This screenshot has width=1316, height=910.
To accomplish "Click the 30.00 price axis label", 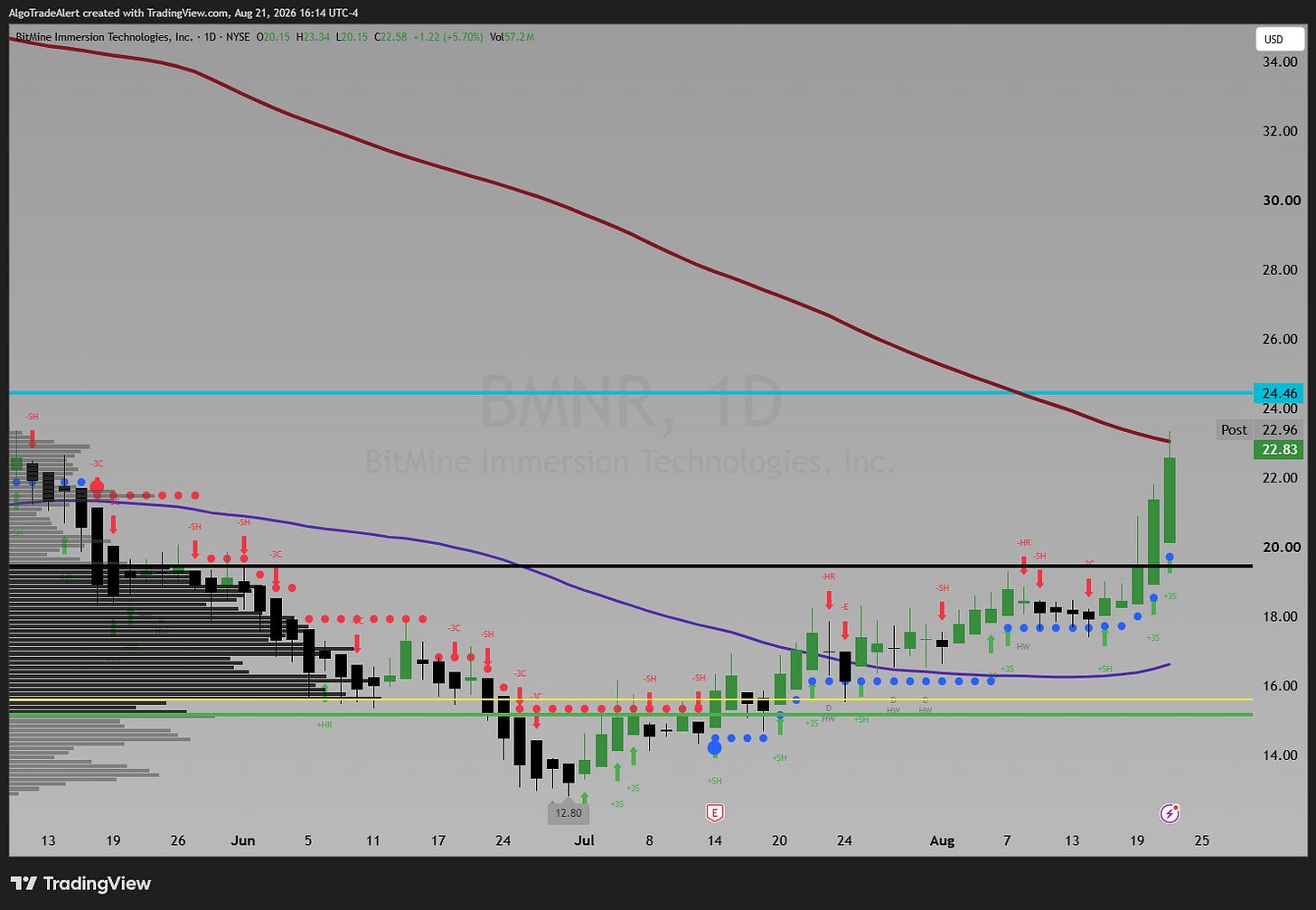I will (1280, 201).
